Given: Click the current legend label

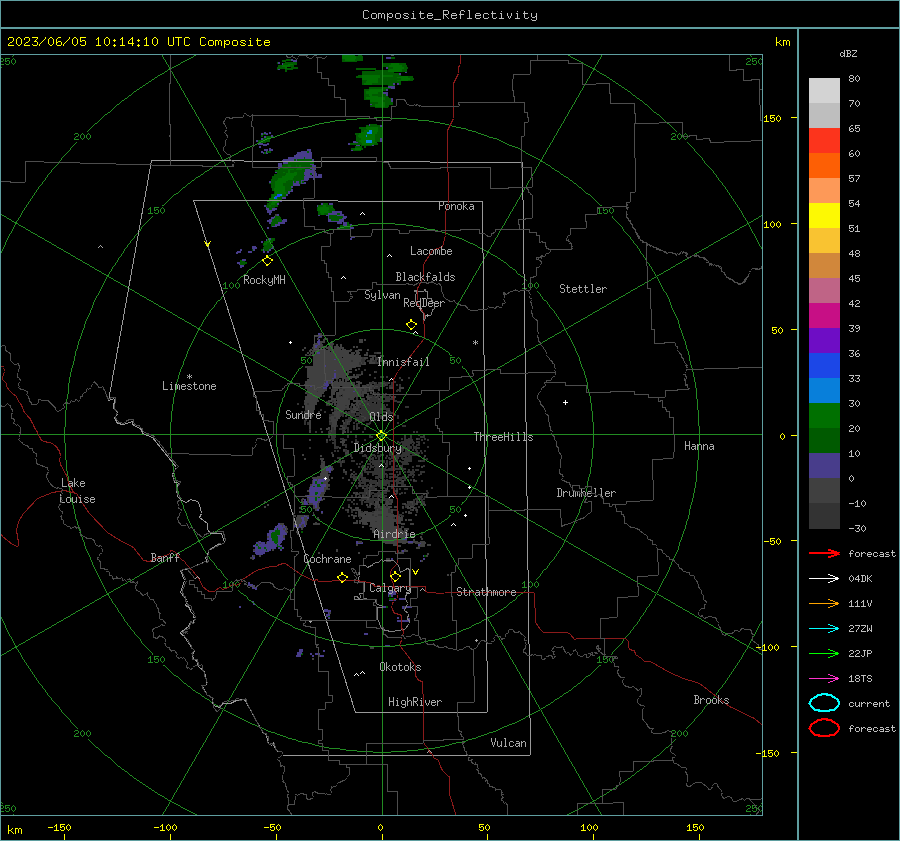Looking at the screenshot, I should tap(869, 703).
